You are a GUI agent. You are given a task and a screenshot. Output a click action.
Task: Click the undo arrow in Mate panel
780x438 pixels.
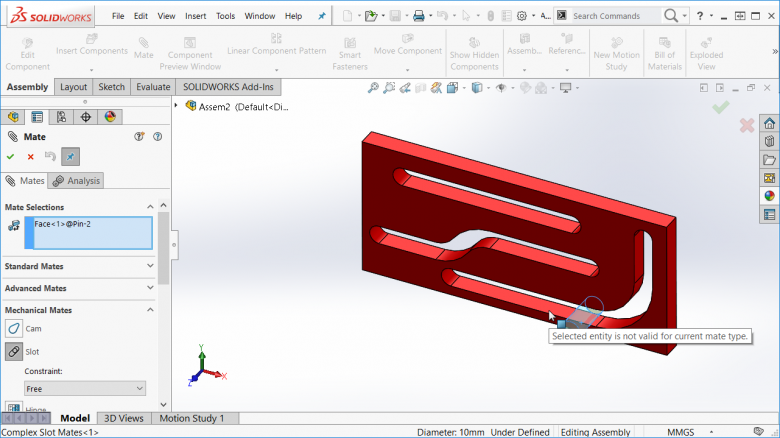tap(50, 156)
